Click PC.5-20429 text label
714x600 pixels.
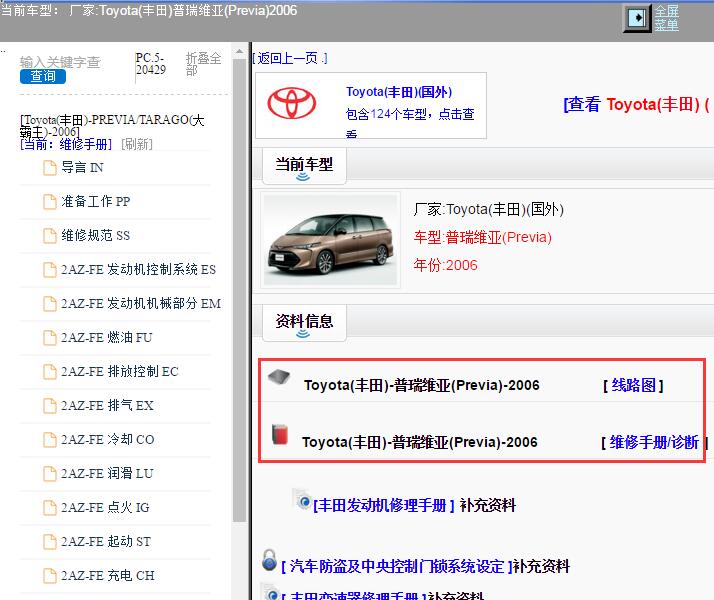click(x=151, y=64)
